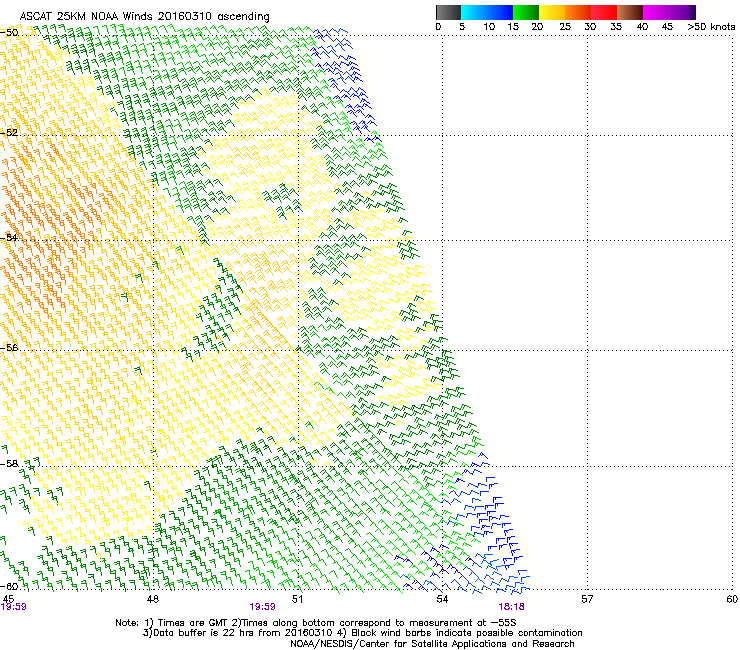Click the gray 0-5 knots color swatch
Image resolution: width=740 pixels, height=650 pixels.
[448, 12]
